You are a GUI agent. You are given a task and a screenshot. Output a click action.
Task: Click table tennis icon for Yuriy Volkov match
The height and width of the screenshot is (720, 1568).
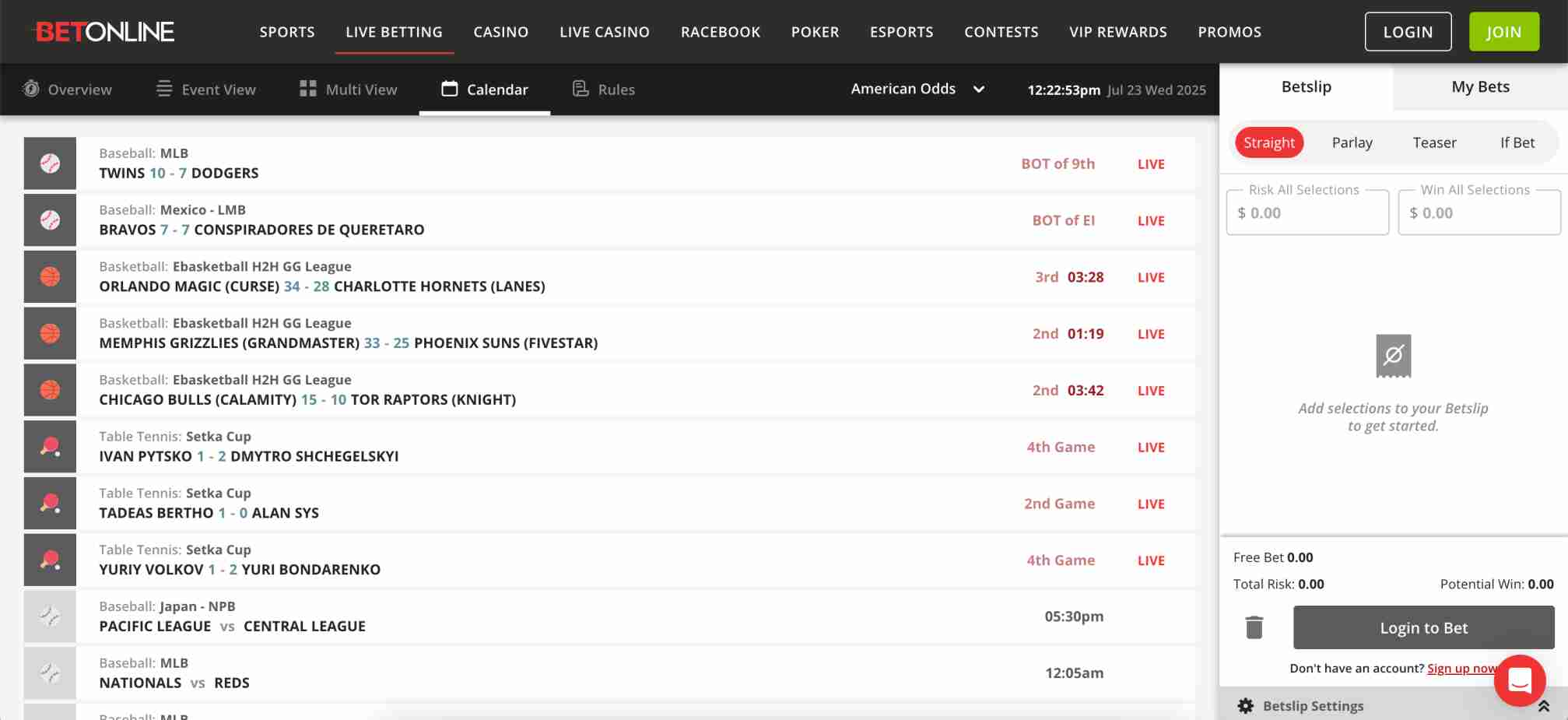point(50,560)
